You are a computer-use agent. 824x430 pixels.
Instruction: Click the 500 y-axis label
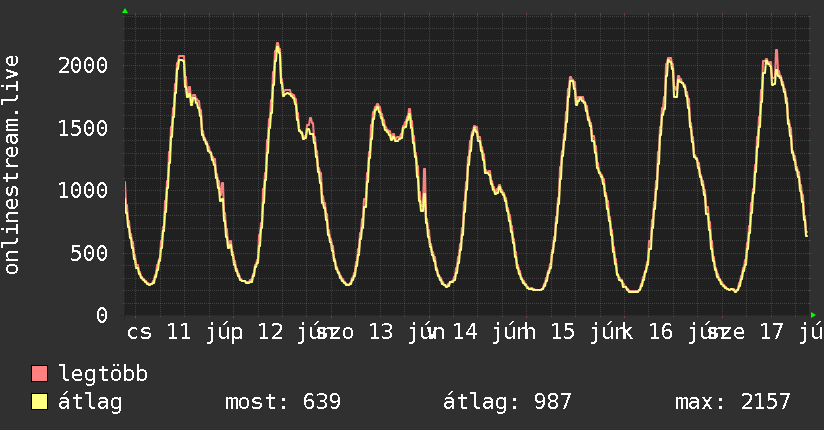[89, 253]
